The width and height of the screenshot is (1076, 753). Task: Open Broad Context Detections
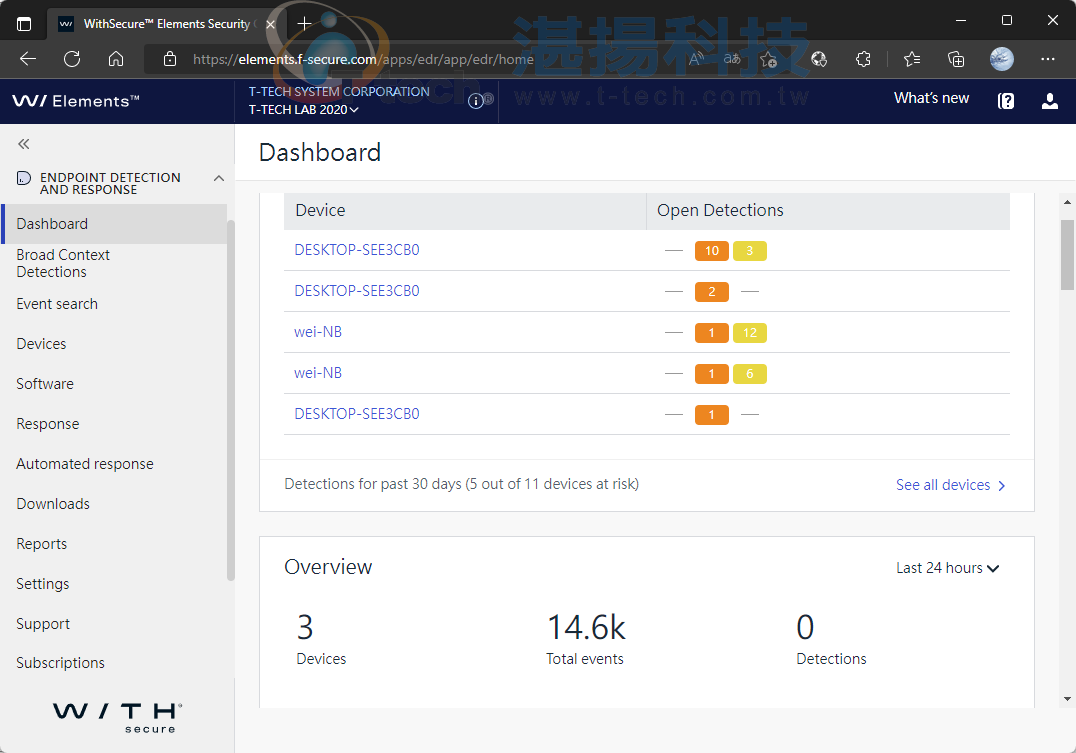[63, 264]
